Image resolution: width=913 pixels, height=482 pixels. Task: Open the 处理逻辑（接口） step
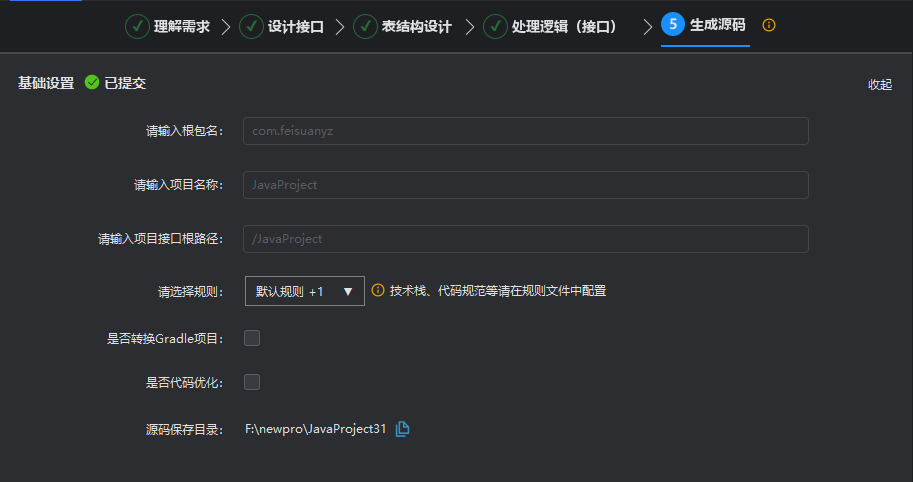pyautogui.click(x=564, y=26)
